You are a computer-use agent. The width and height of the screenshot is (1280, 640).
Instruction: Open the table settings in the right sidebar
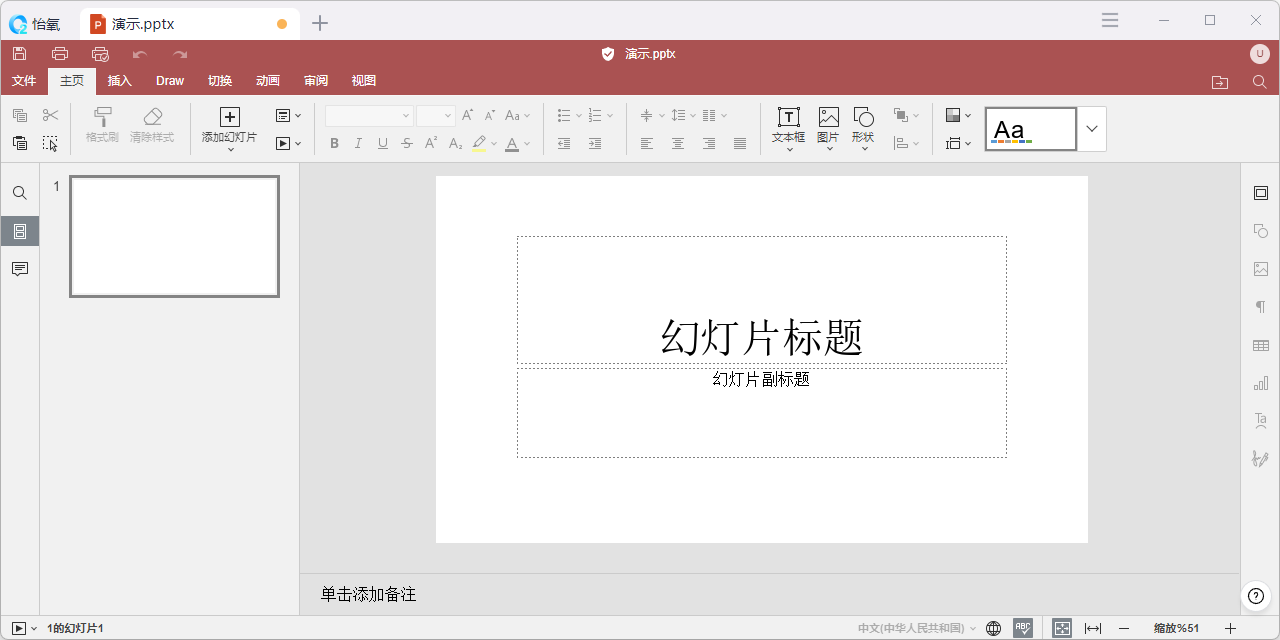click(x=1260, y=345)
